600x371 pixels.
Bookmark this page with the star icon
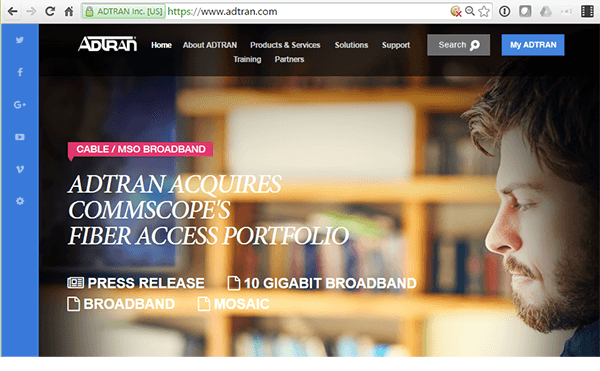pos(484,11)
